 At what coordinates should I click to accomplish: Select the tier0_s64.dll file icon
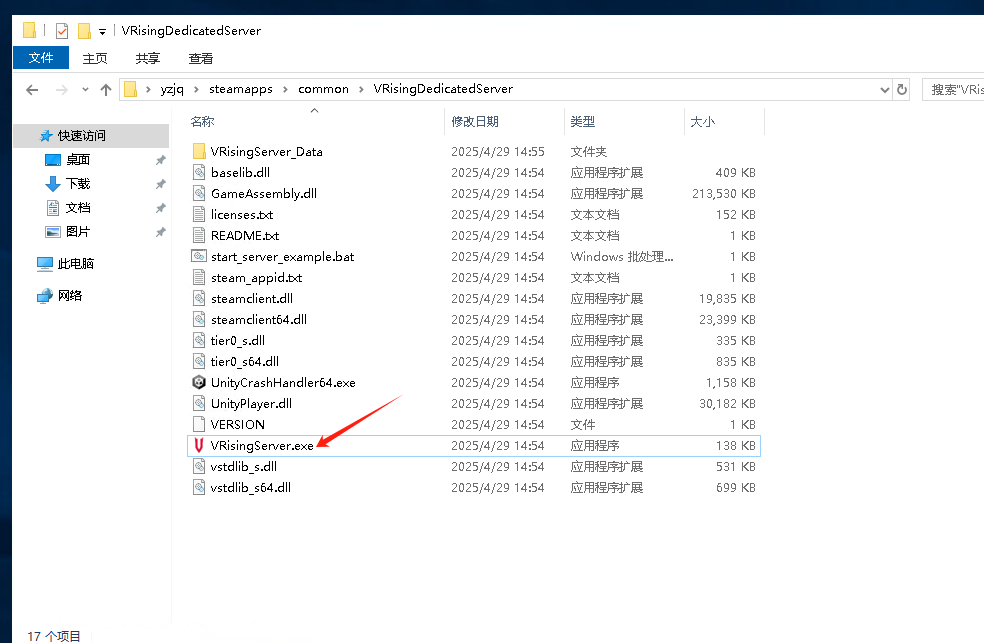[x=199, y=361]
